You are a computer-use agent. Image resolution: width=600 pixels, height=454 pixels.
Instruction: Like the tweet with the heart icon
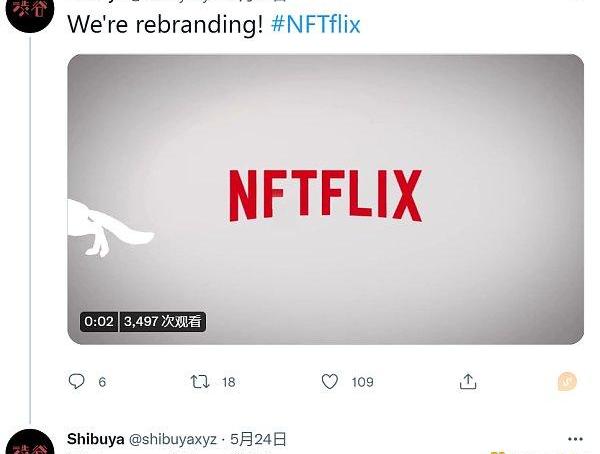329,382
